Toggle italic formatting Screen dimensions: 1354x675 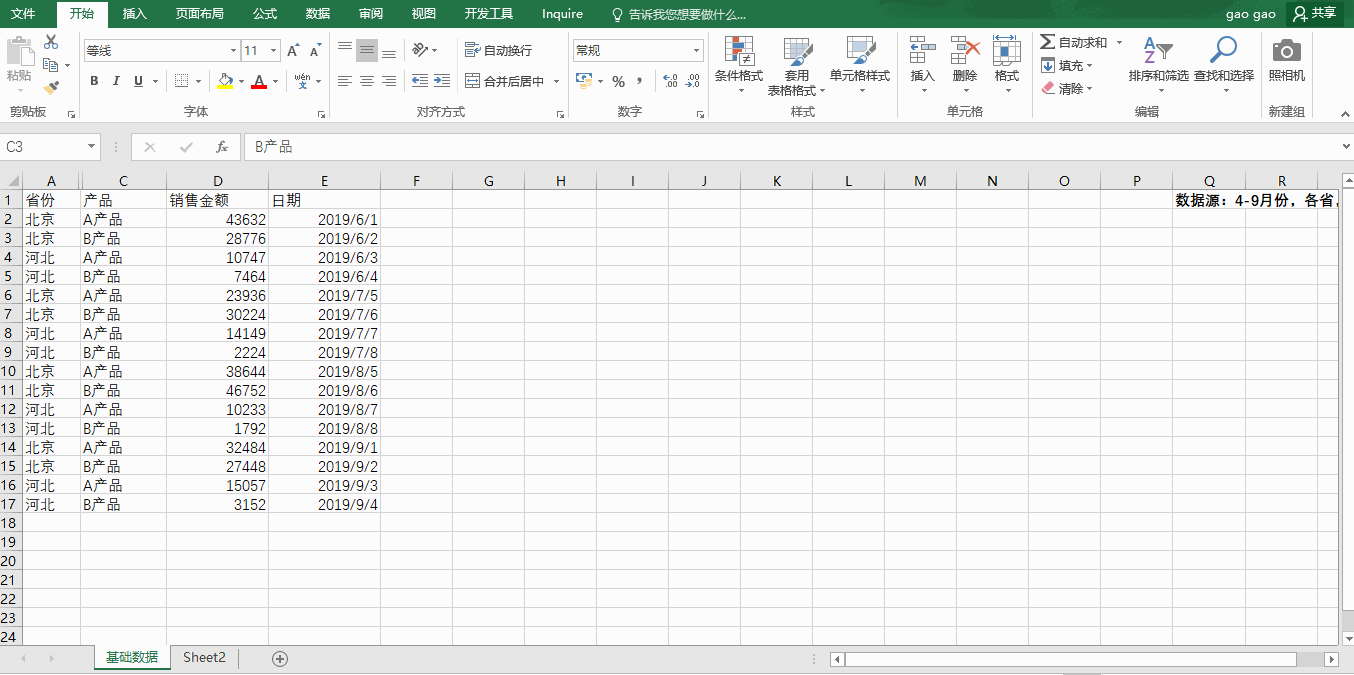116,81
